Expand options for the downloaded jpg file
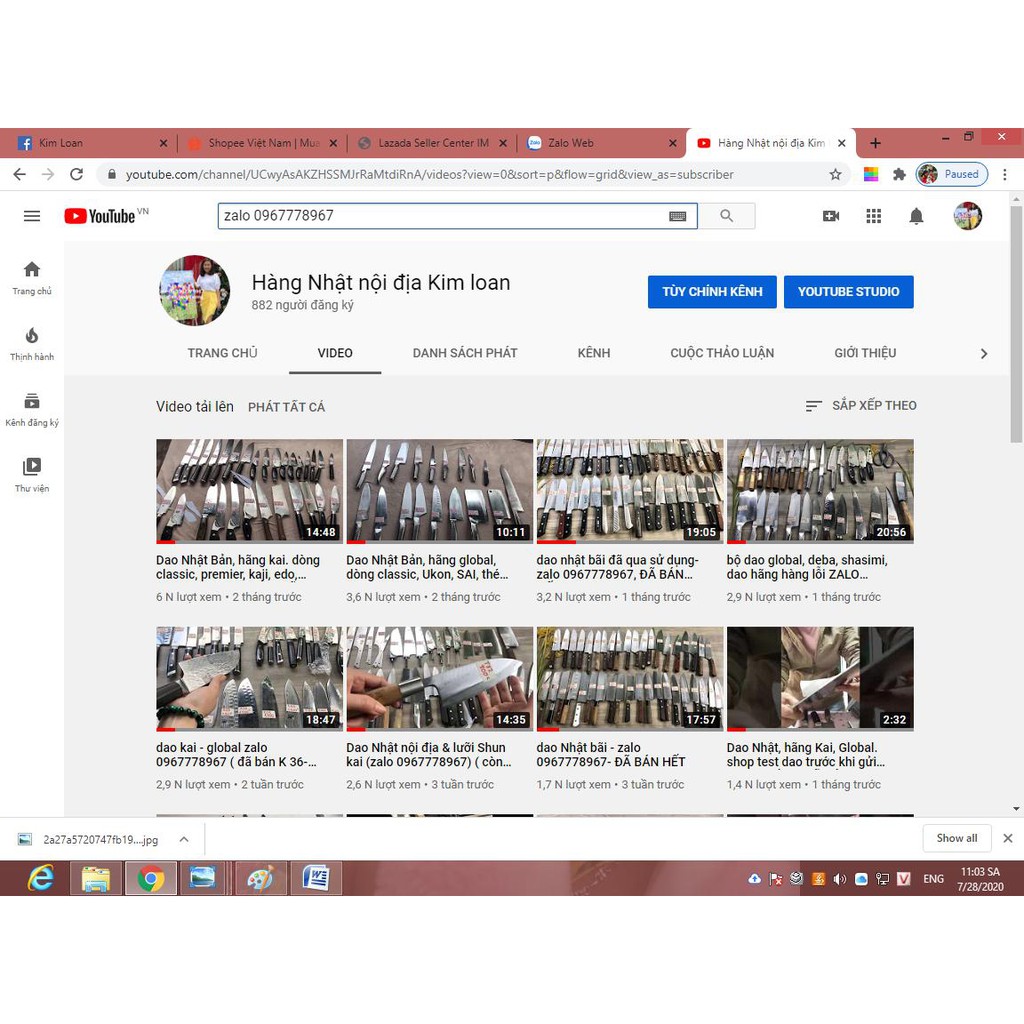 tap(184, 839)
